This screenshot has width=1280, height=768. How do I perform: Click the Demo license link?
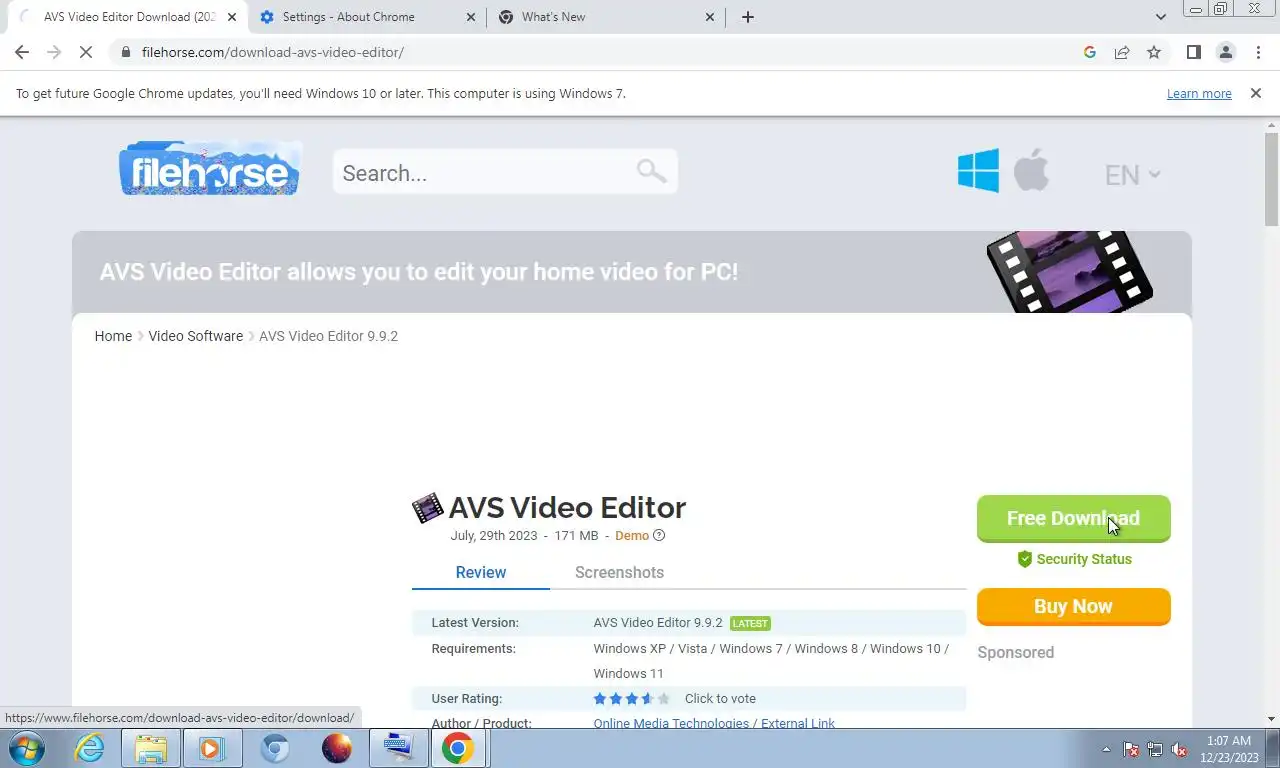tap(632, 536)
